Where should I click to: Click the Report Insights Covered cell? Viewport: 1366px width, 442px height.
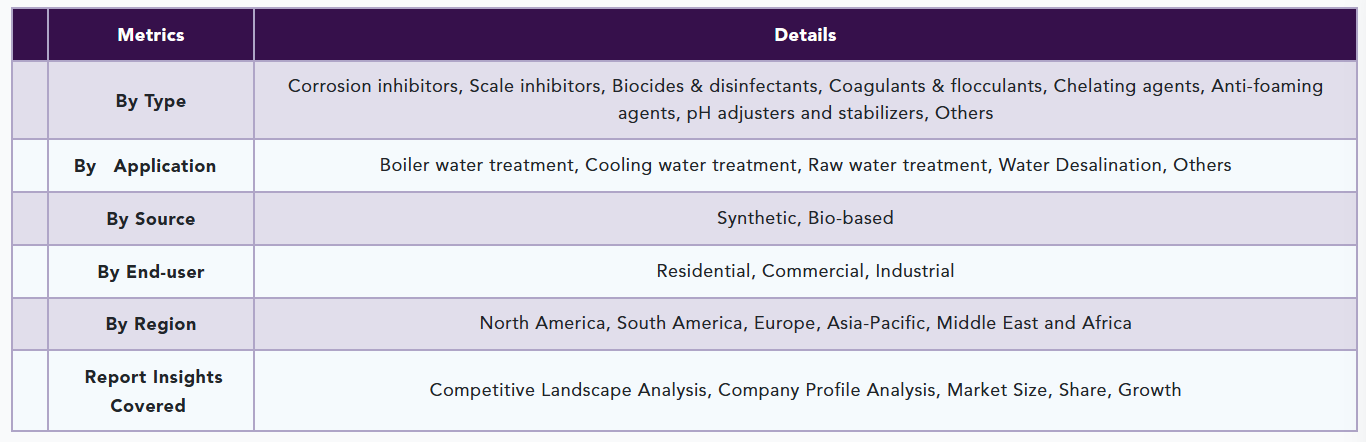click(x=151, y=391)
